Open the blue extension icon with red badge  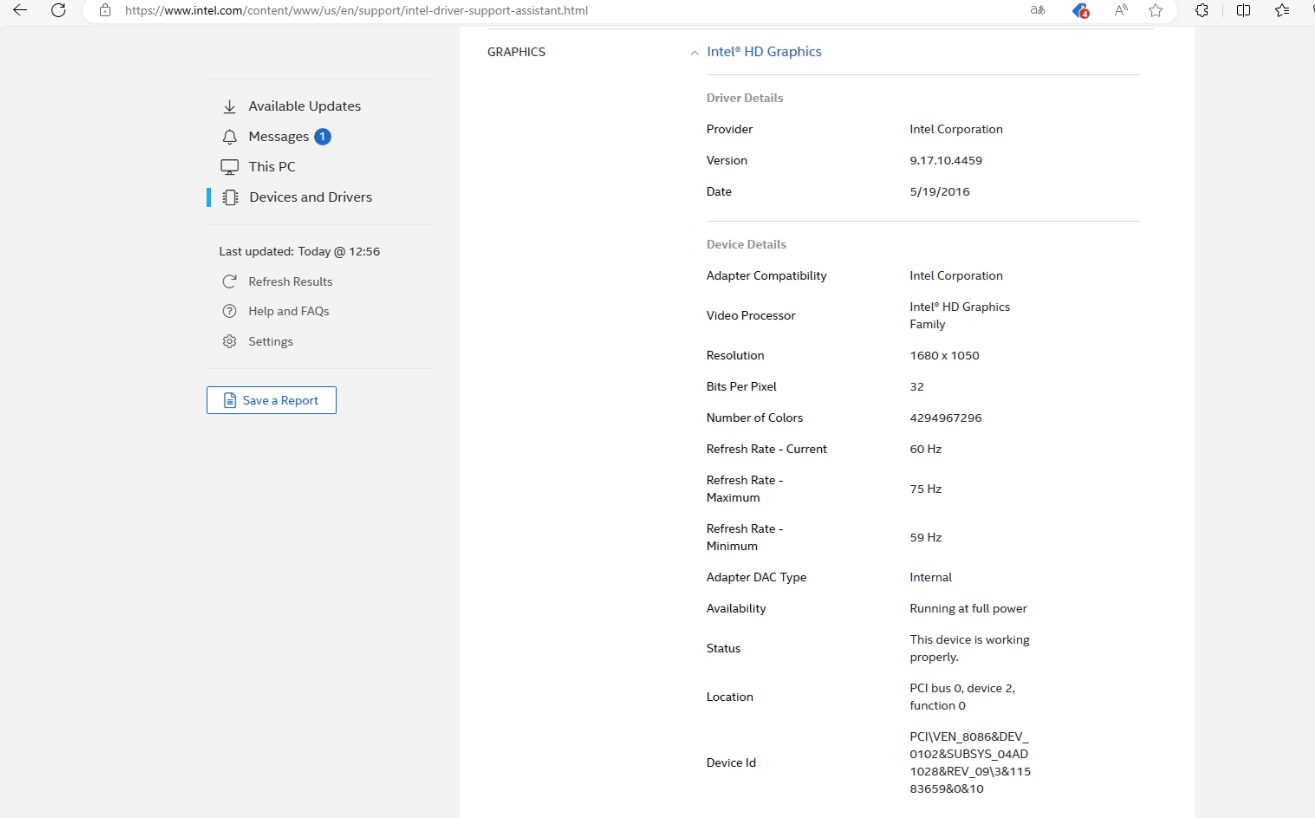tap(1080, 11)
